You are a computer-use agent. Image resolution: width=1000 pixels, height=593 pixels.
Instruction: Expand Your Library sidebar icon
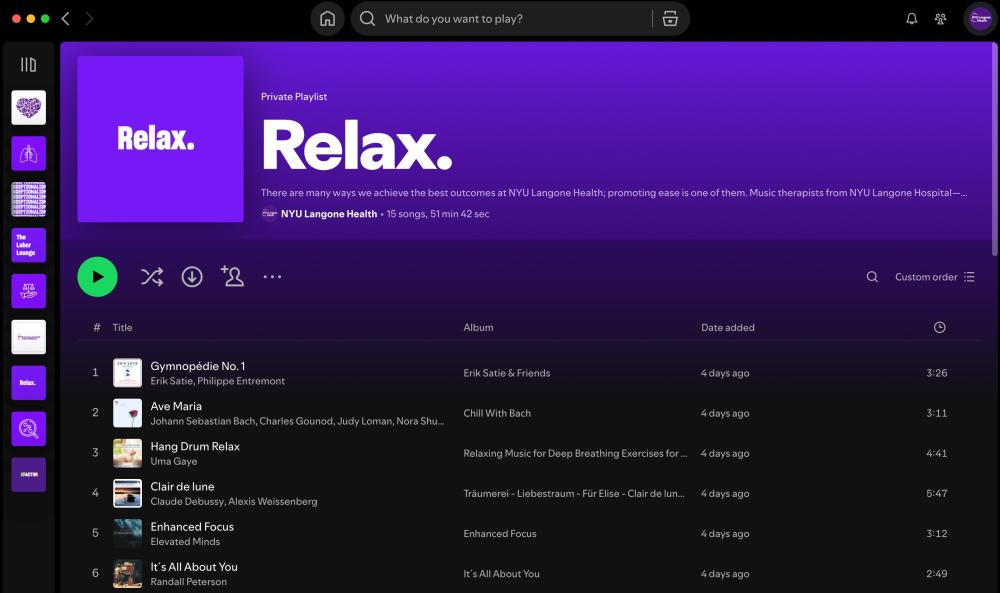[28, 65]
